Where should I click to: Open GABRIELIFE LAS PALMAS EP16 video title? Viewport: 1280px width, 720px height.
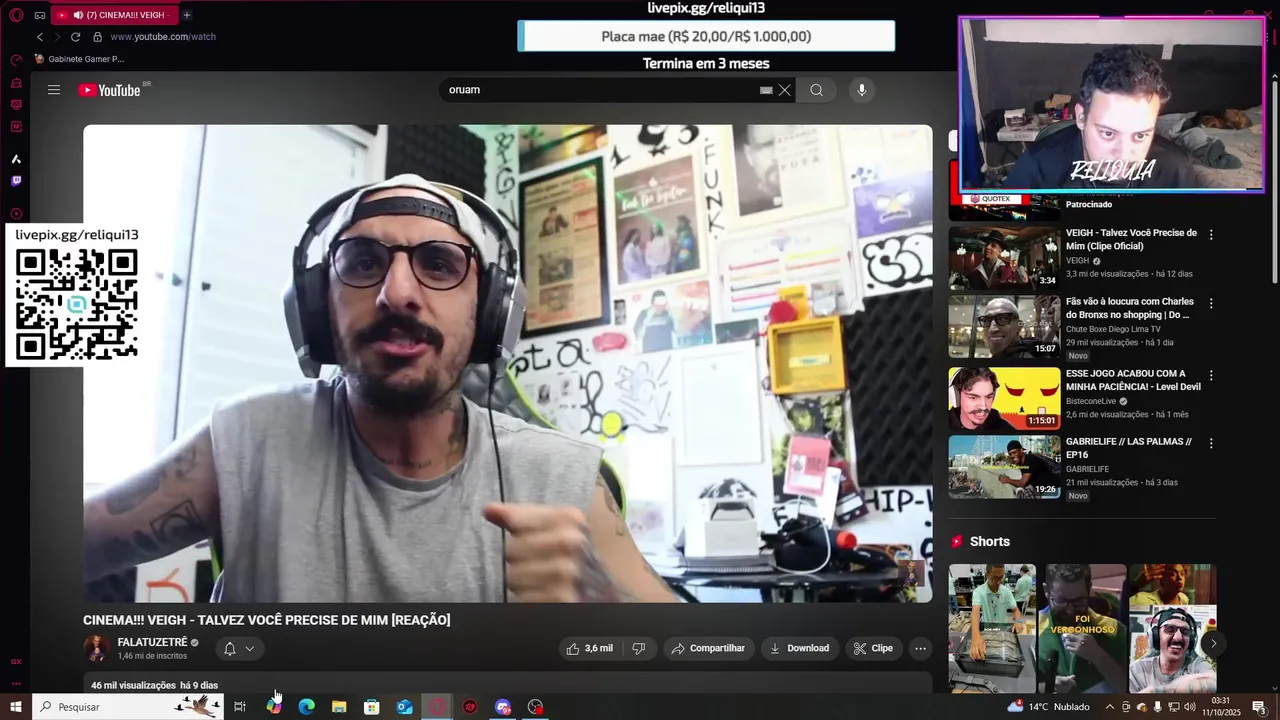click(1129, 448)
